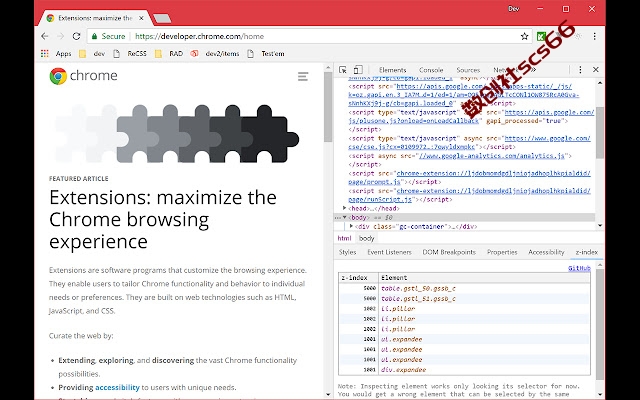Image resolution: width=640 pixels, height=400 pixels.
Task: Expand the head element node
Action: point(344,208)
